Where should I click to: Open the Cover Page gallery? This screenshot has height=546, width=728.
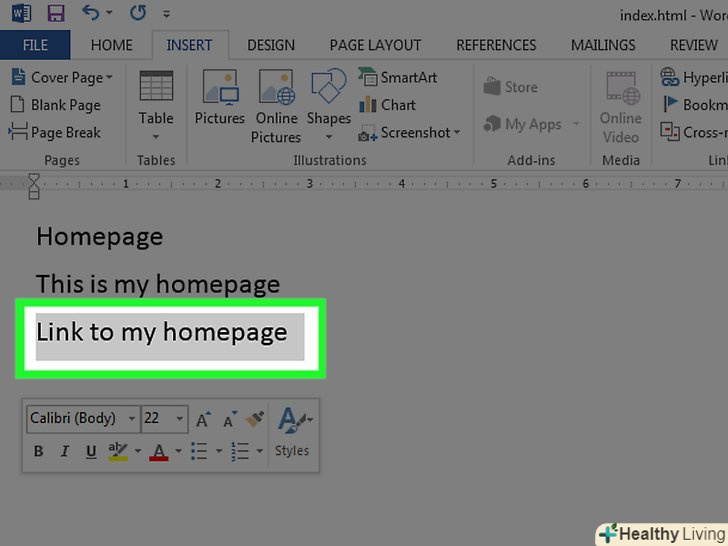coord(62,77)
